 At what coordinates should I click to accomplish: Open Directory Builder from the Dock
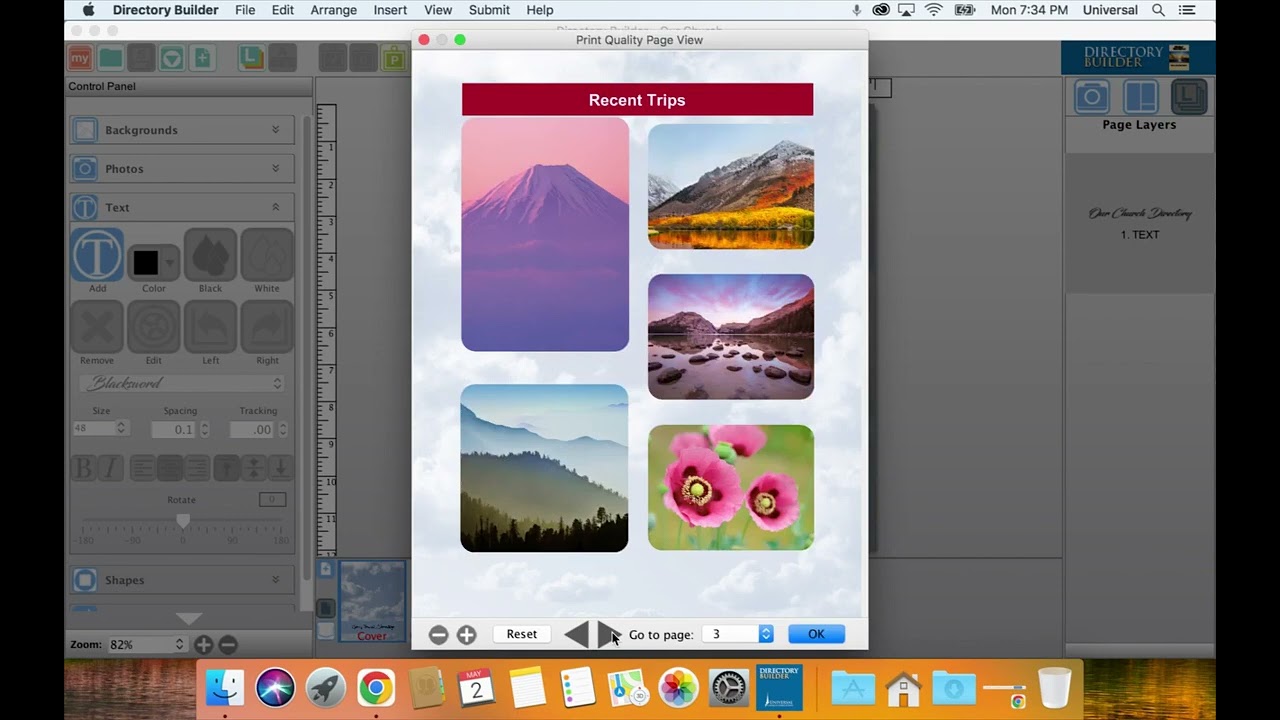pos(779,688)
